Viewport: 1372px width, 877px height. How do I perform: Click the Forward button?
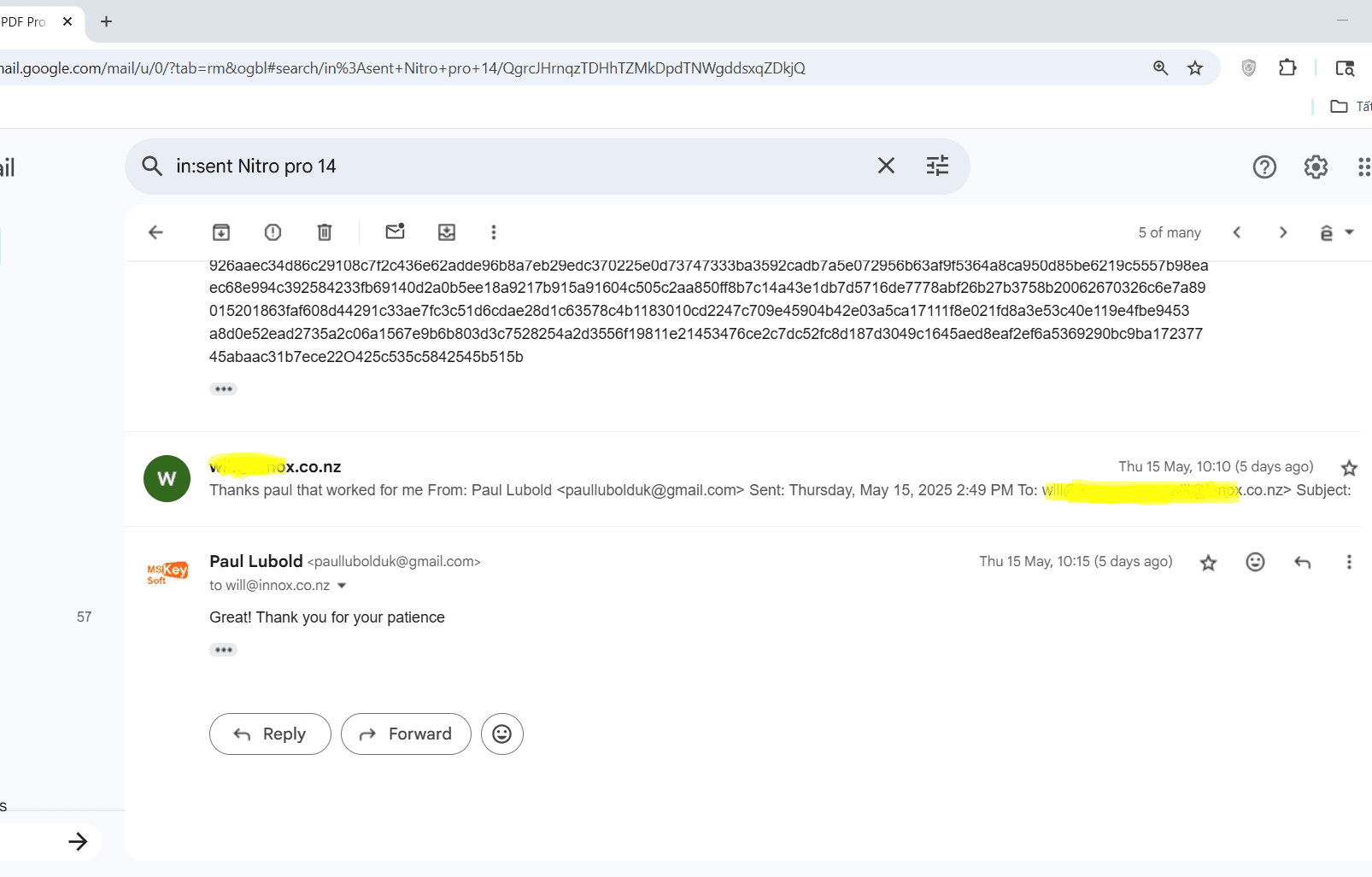406,734
